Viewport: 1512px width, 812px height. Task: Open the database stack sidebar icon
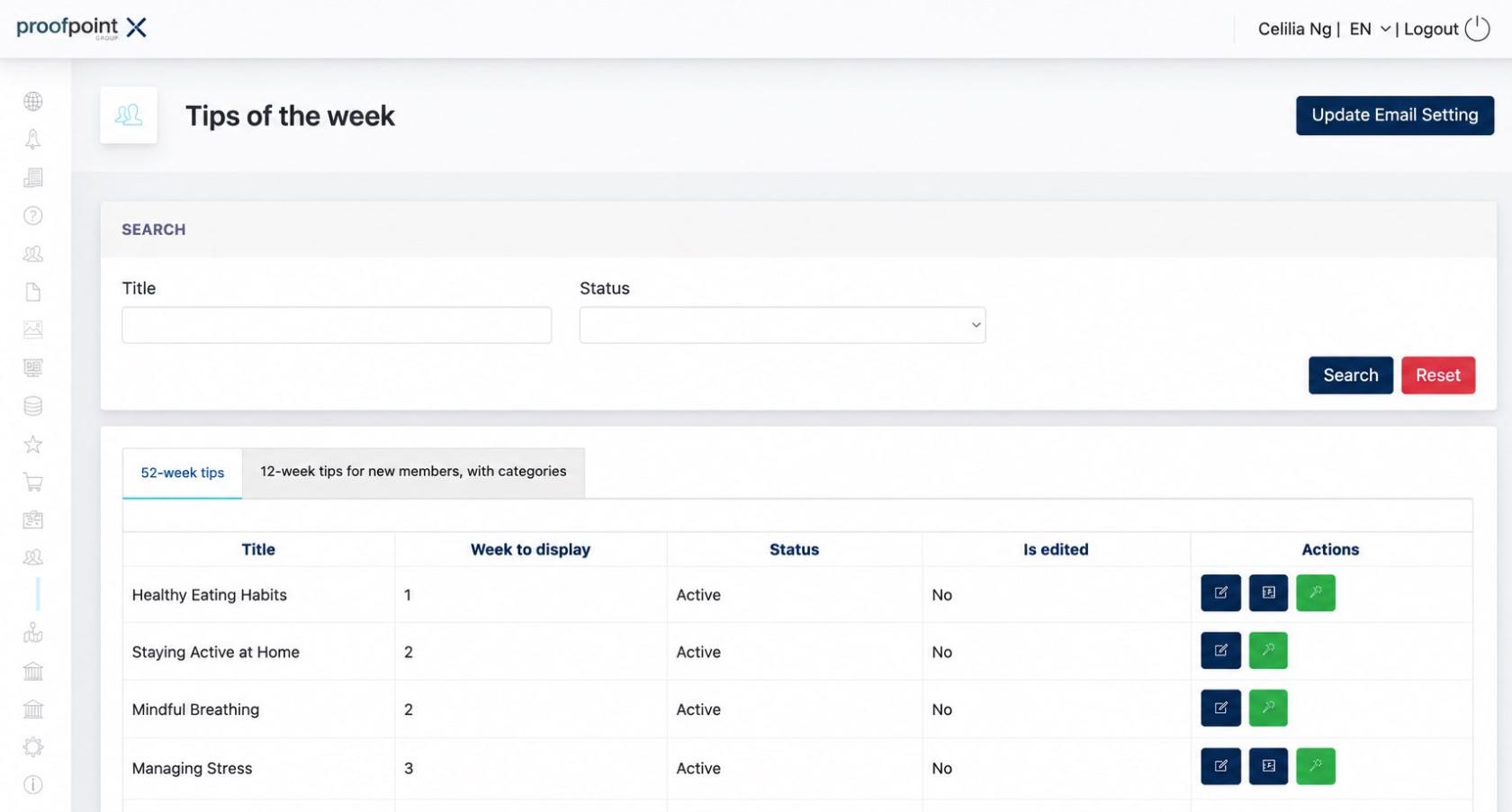click(33, 406)
